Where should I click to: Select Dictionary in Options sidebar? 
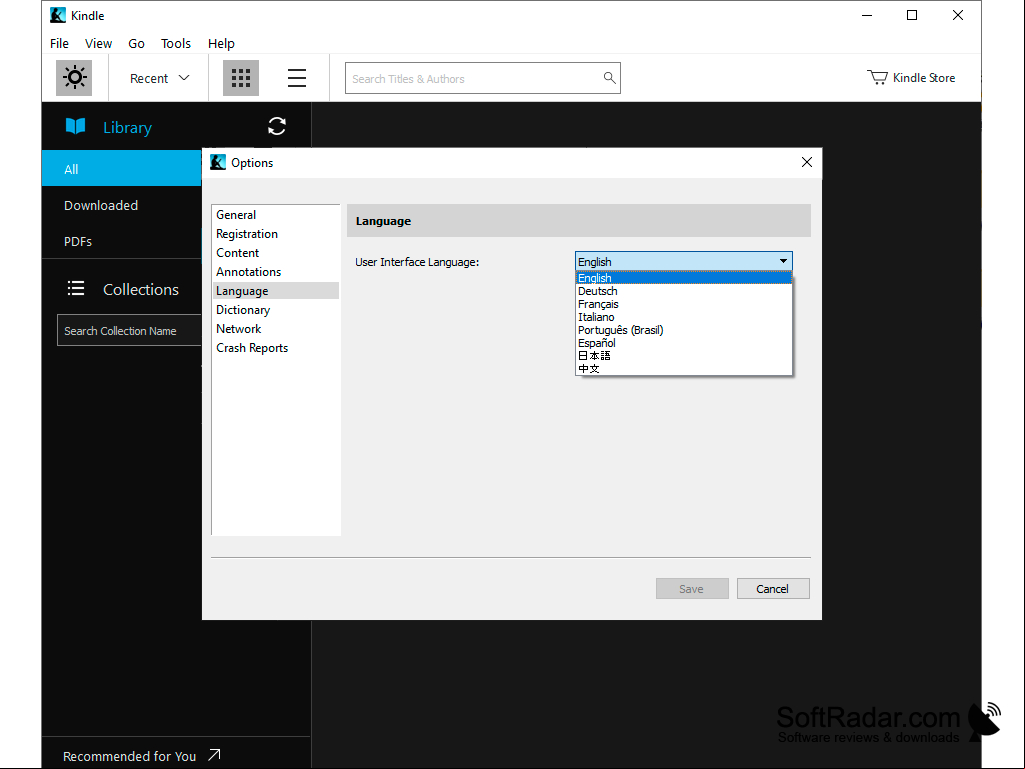click(275, 309)
